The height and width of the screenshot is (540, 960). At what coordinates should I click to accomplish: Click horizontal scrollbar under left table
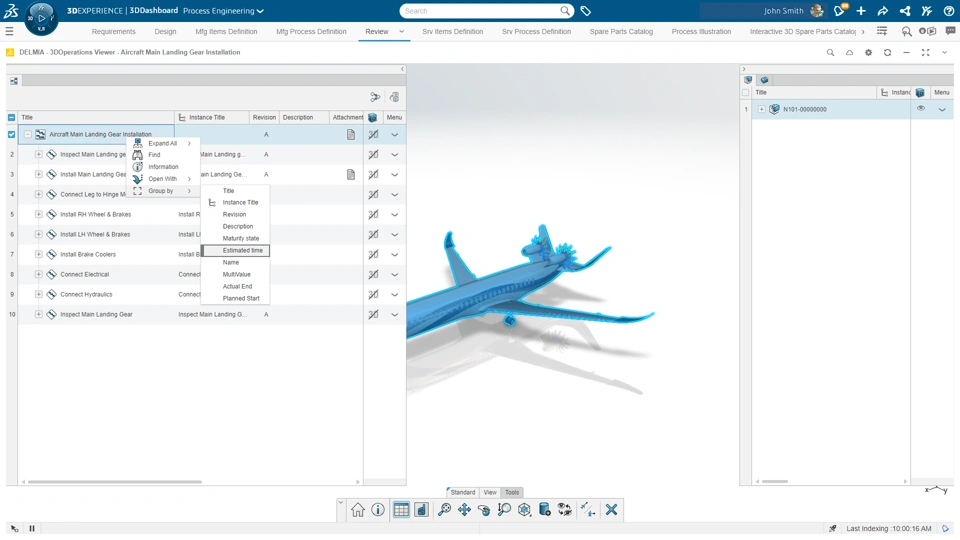coord(115,482)
